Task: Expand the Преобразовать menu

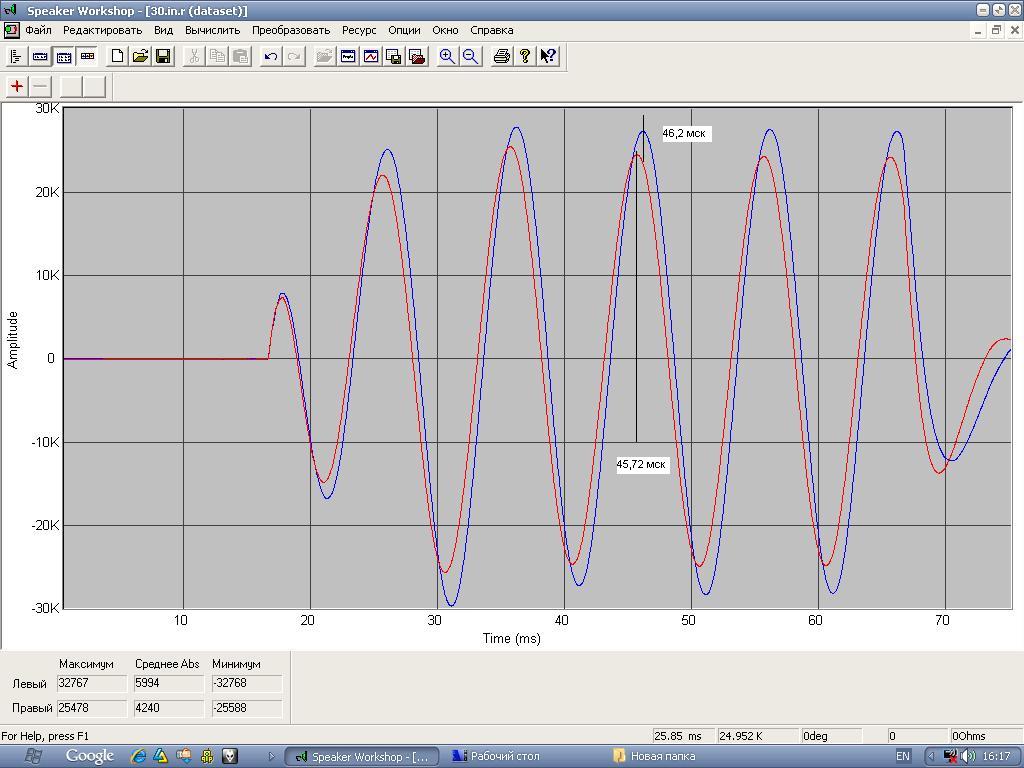Action: [x=291, y=30]
